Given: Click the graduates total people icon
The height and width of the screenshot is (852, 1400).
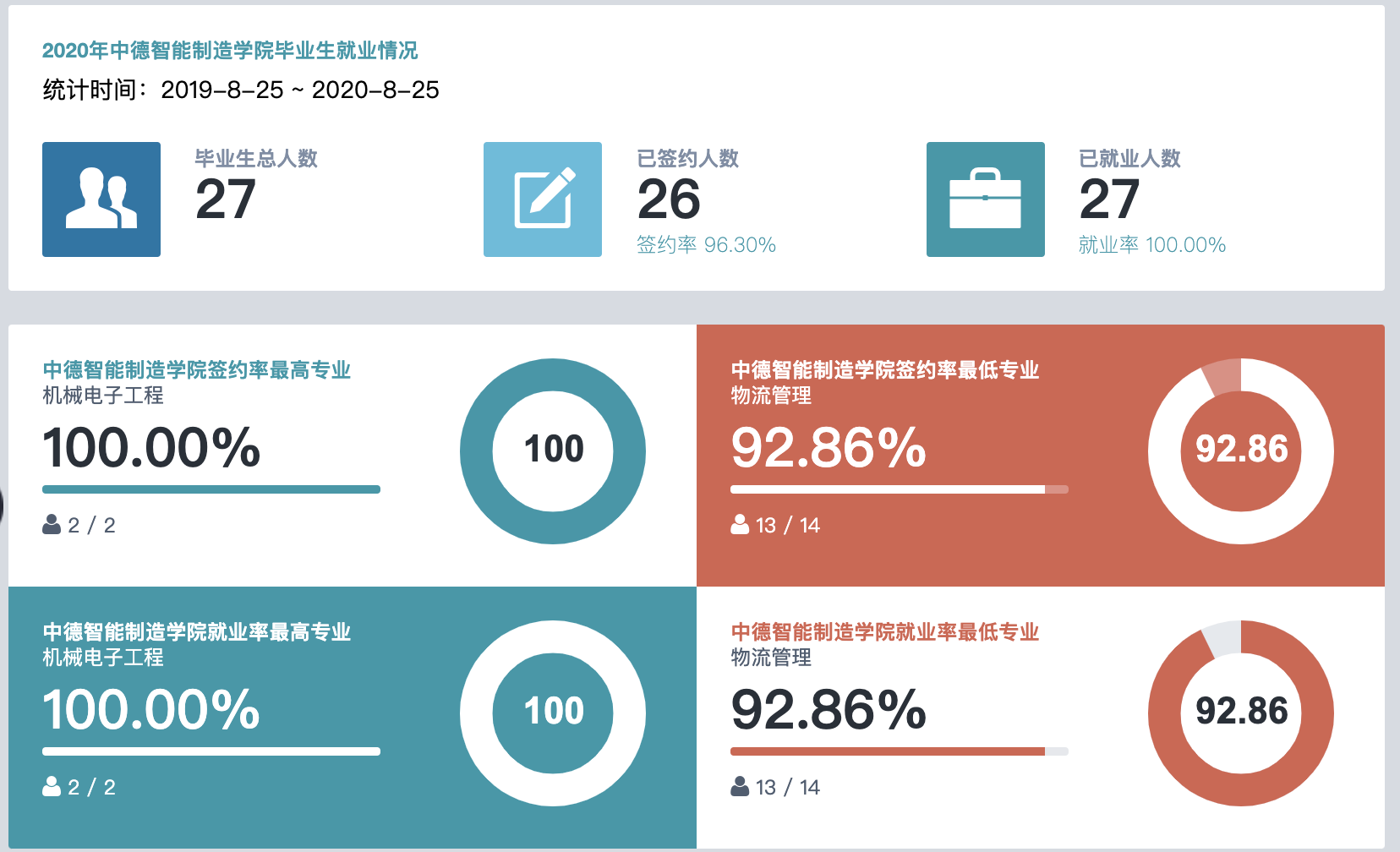Looking at the screenshot, I should coord(101,199).
